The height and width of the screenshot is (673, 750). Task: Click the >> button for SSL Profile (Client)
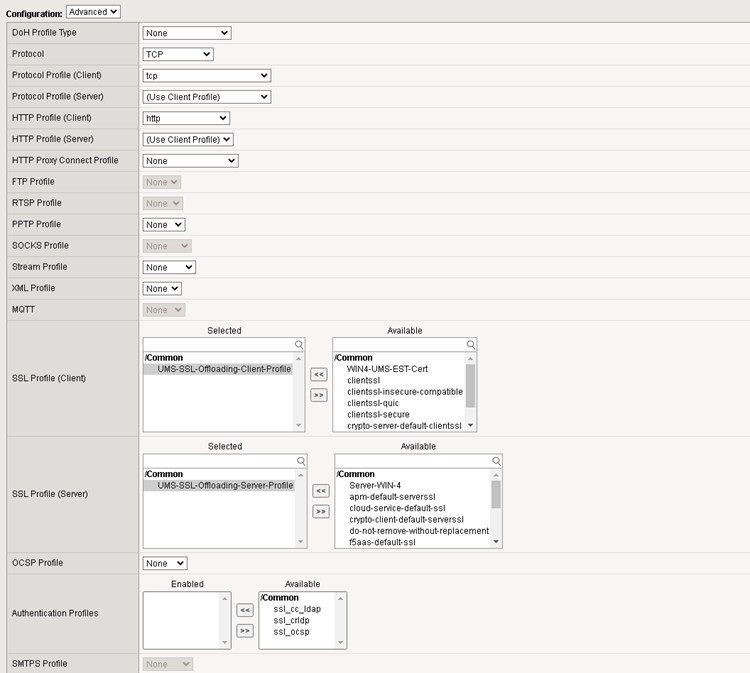coord(318,395)
